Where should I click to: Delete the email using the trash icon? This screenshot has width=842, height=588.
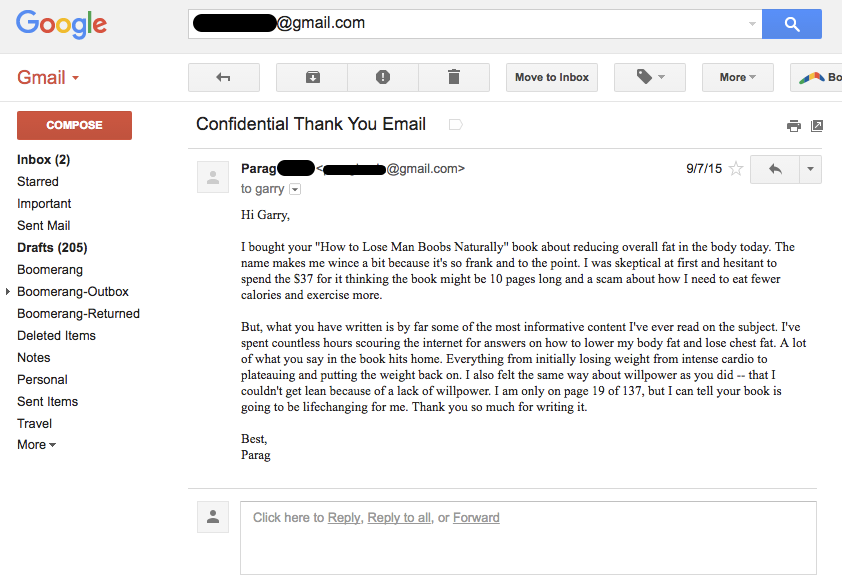pyautogui.click(x=454, y=77)
